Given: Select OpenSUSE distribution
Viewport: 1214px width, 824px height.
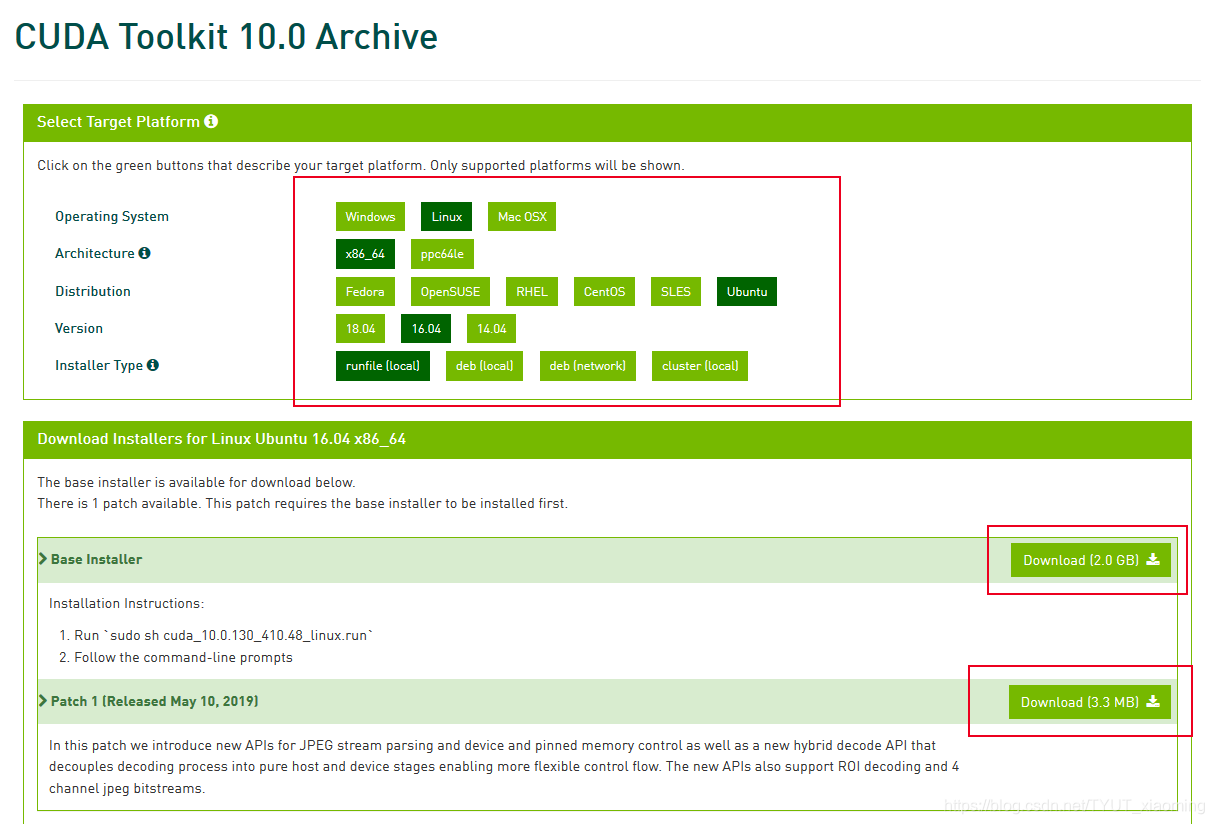Looking at the screenshot, I should (450, 292).
